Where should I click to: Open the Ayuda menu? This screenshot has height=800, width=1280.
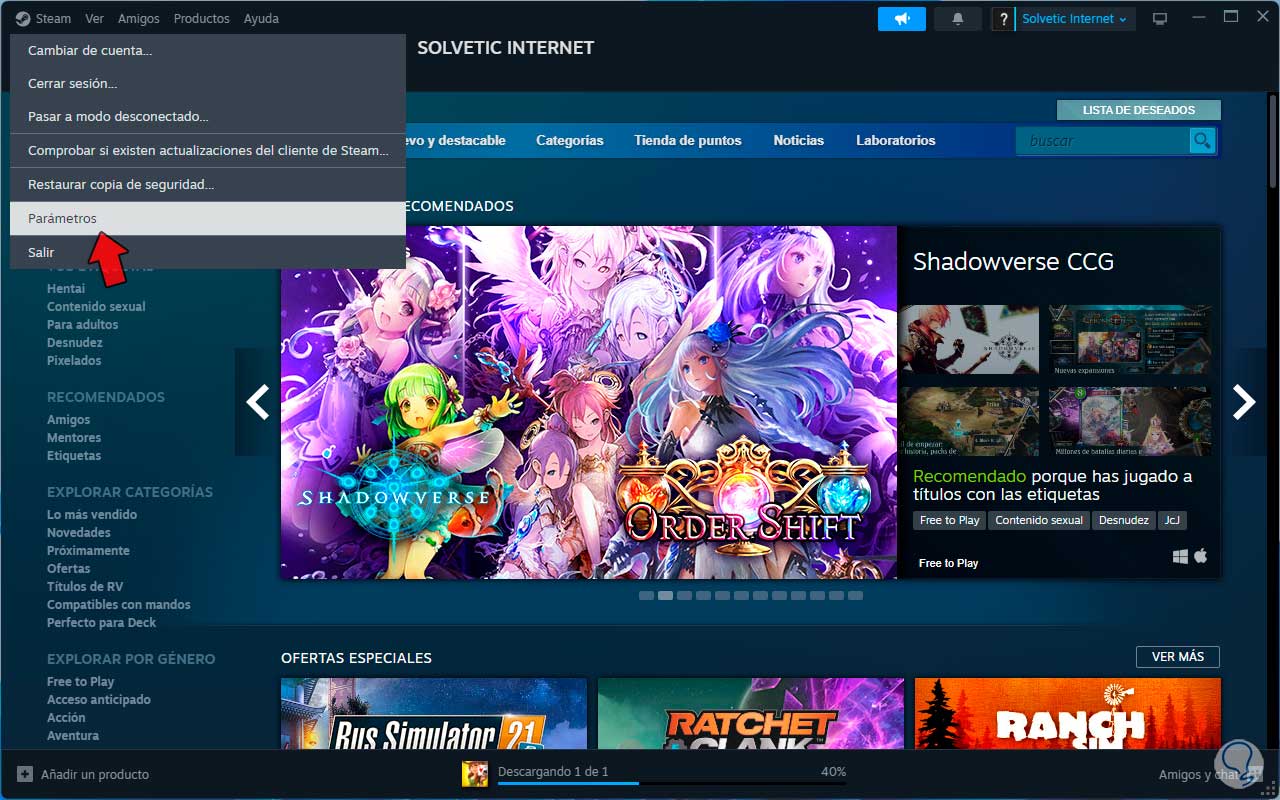tap(261, 19)
